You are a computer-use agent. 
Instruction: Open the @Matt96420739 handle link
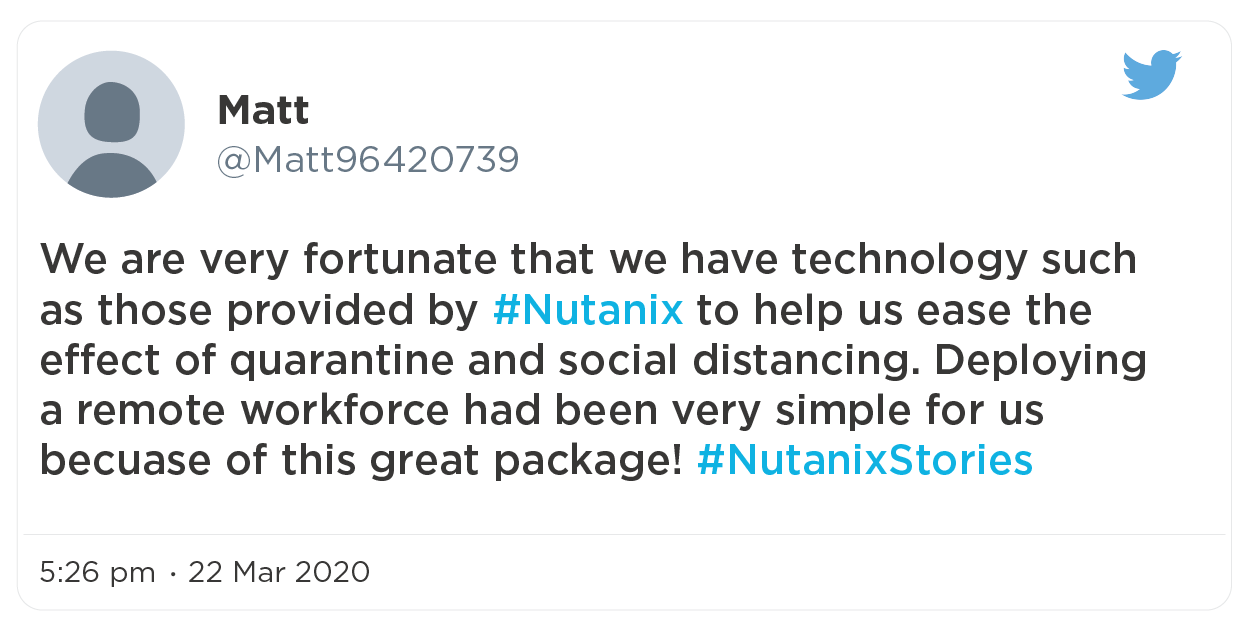[368, 160]
